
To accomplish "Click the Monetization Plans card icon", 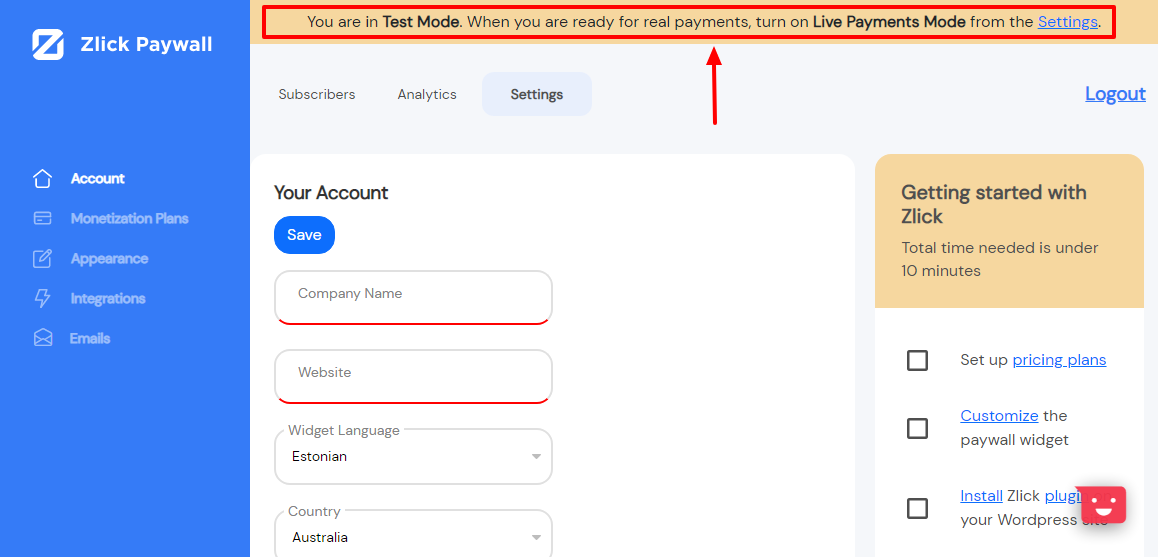I will 42,219.
